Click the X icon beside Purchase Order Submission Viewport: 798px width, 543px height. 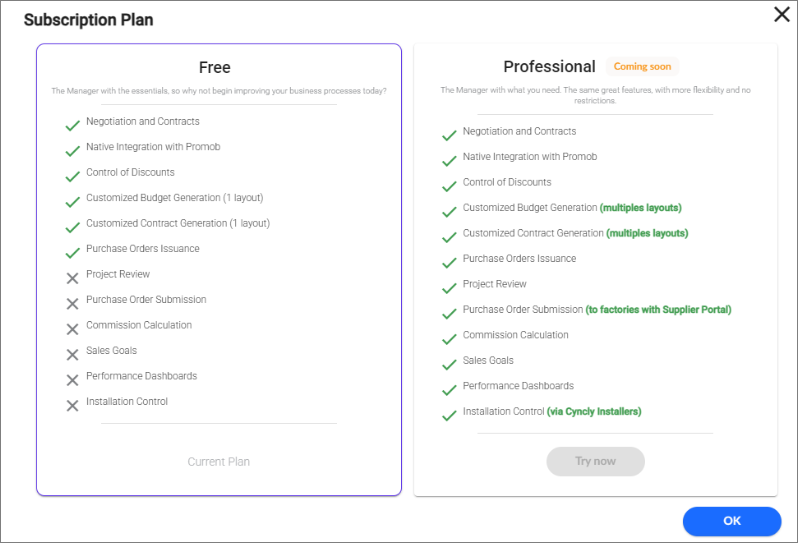[72, 304]
